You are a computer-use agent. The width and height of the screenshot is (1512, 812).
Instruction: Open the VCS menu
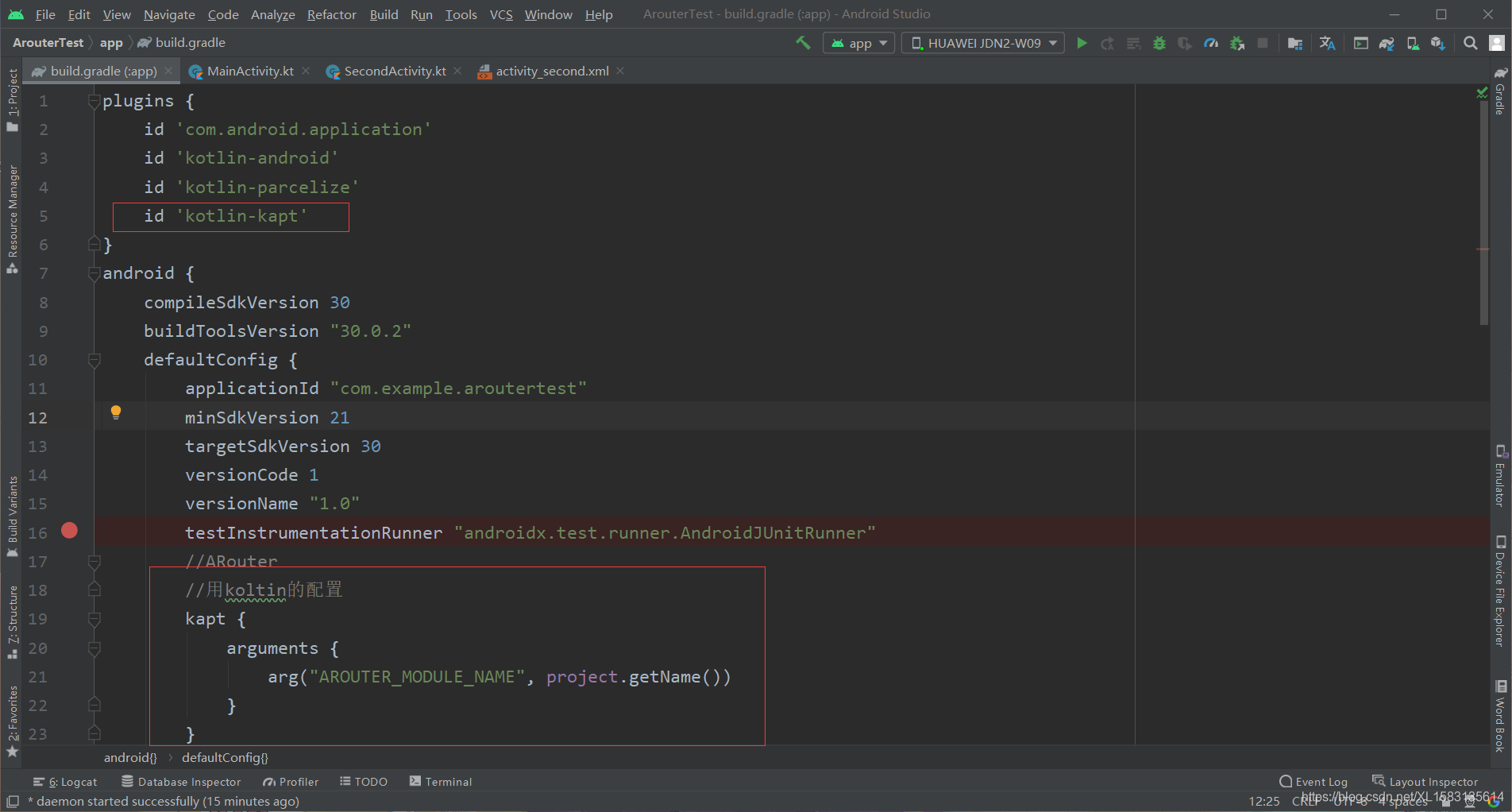point(501,14)
